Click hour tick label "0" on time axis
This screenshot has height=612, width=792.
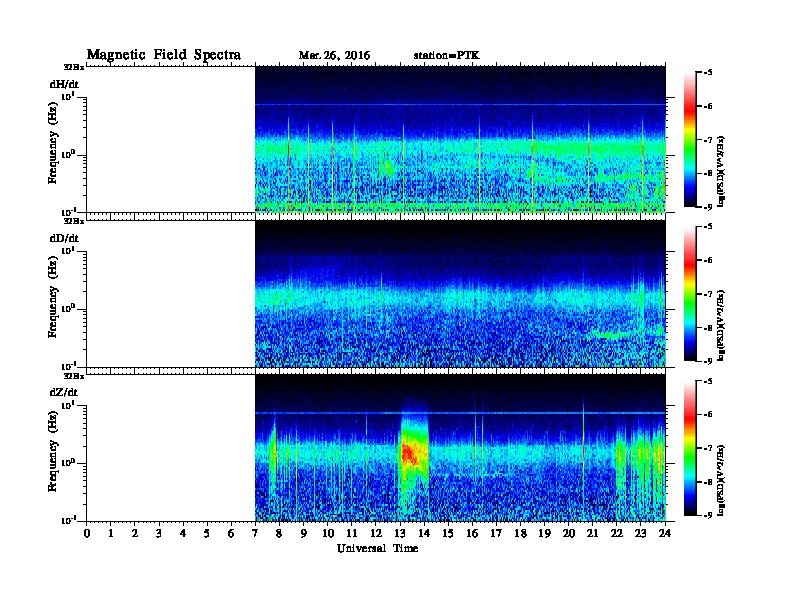click(x=87, y=534)
